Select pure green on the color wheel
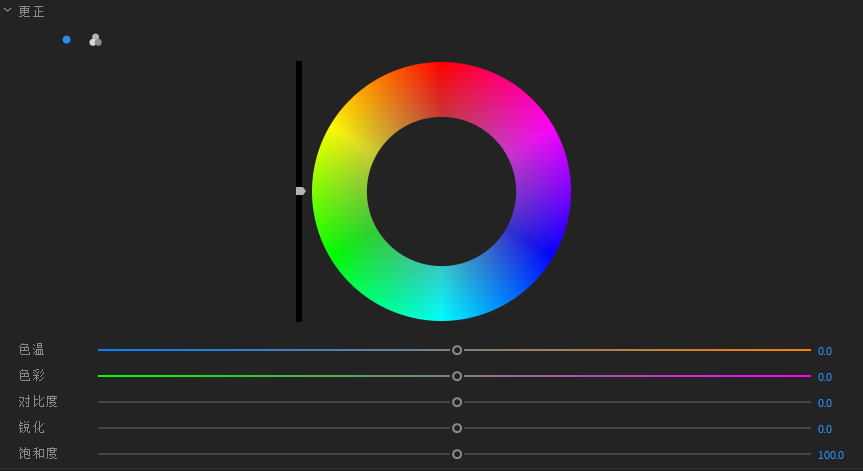 click(352, 243)
